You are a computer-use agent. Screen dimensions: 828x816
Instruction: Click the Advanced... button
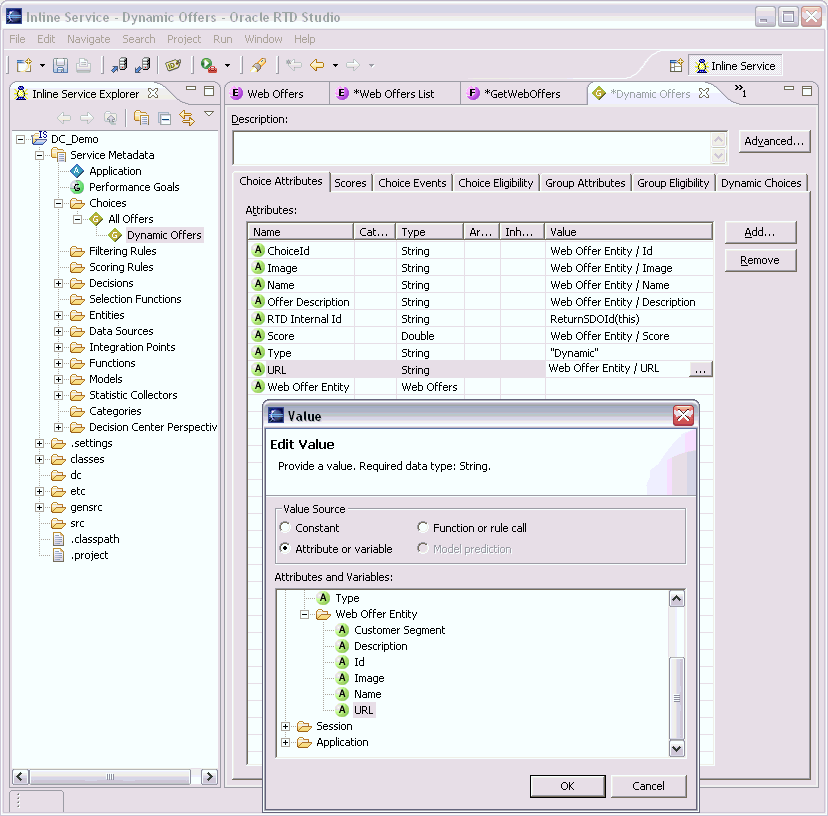(774, 142)
